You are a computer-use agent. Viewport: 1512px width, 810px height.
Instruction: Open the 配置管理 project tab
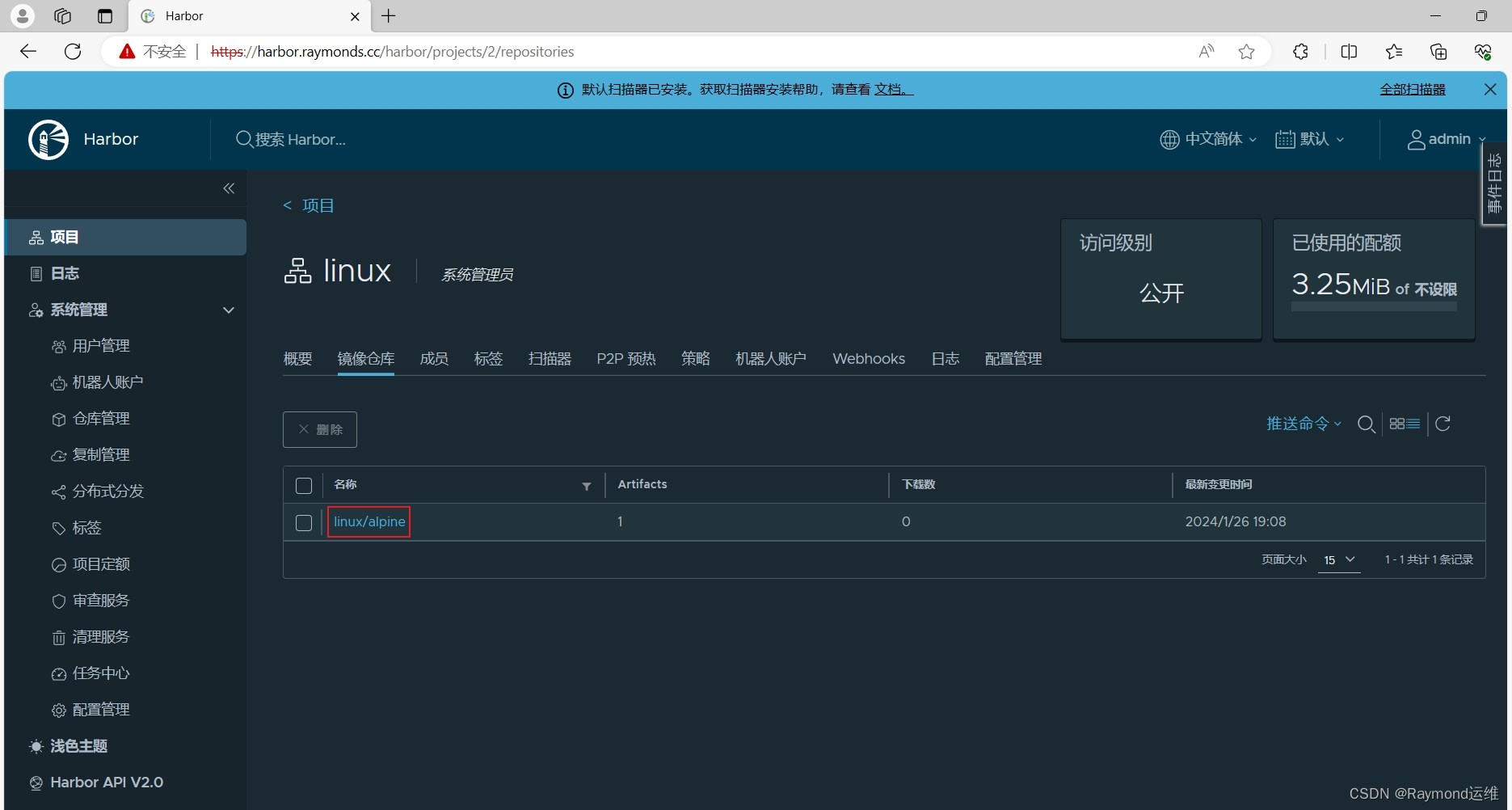1013,359
